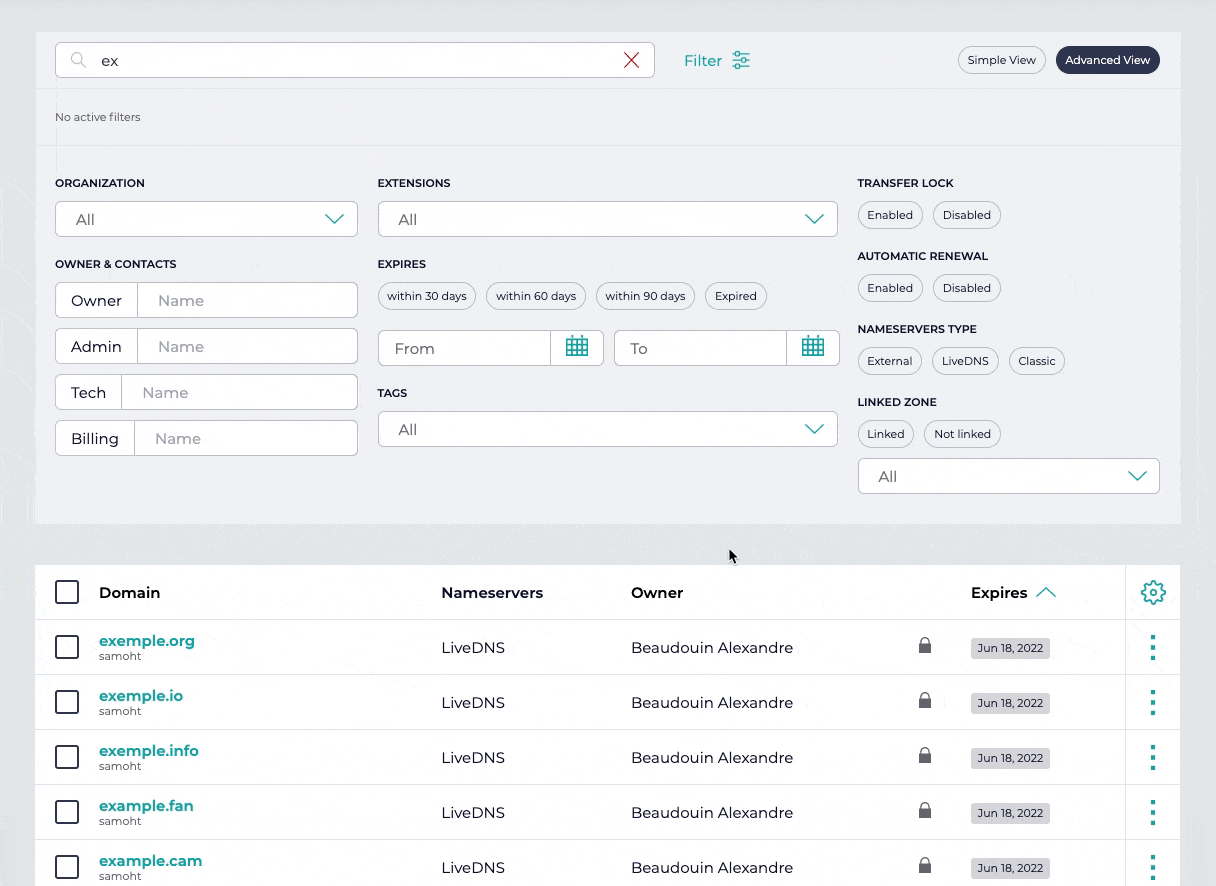The image size is (1216, 886).
Task: Open table settings gear icon
Action: 1153,592
